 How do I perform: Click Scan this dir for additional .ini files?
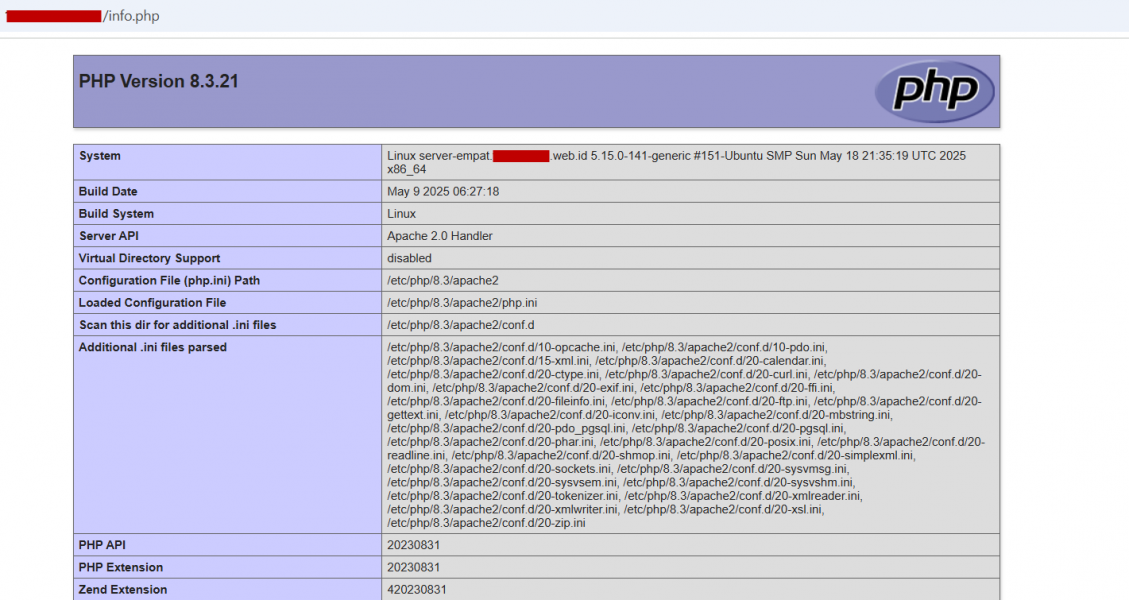(x=178, y=326)
